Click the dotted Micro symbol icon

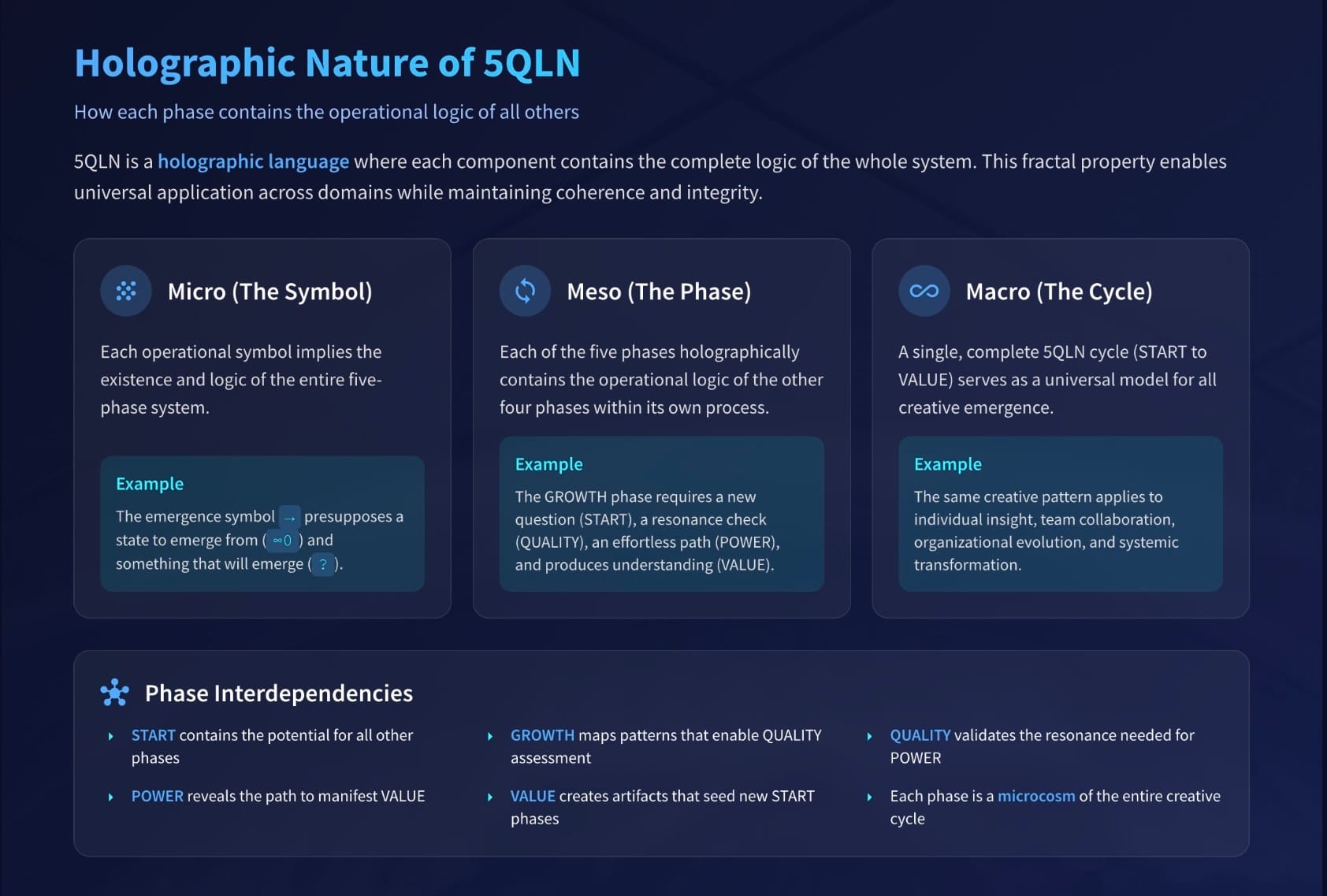(126, 292)
